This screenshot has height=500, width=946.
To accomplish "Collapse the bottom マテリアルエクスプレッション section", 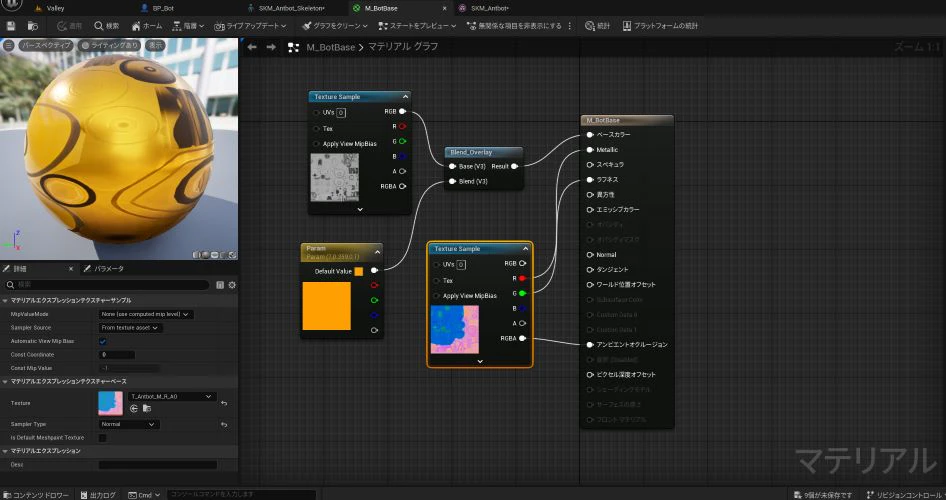I will tap(5, 451).
